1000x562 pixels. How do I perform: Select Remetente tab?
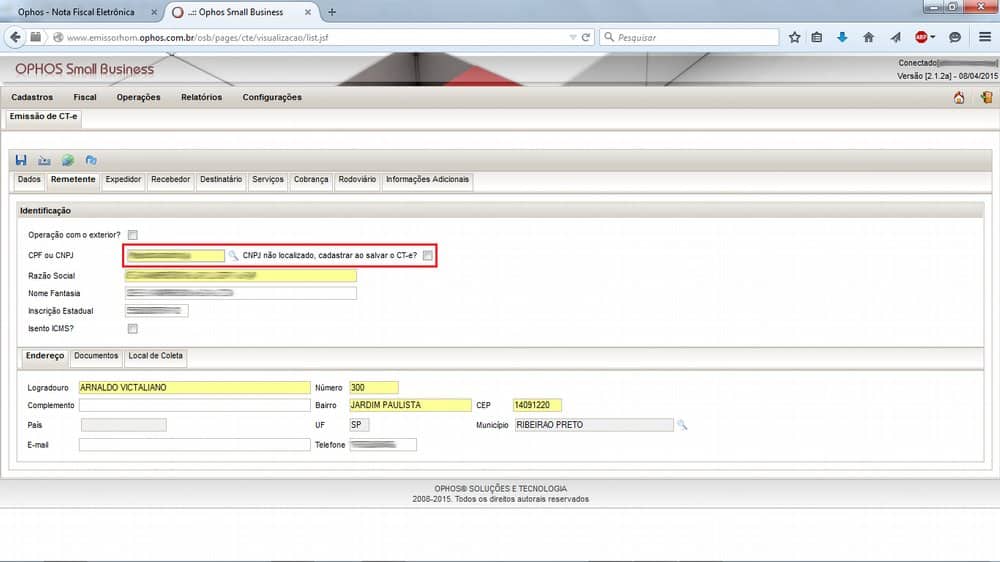[x=73, y=180]
